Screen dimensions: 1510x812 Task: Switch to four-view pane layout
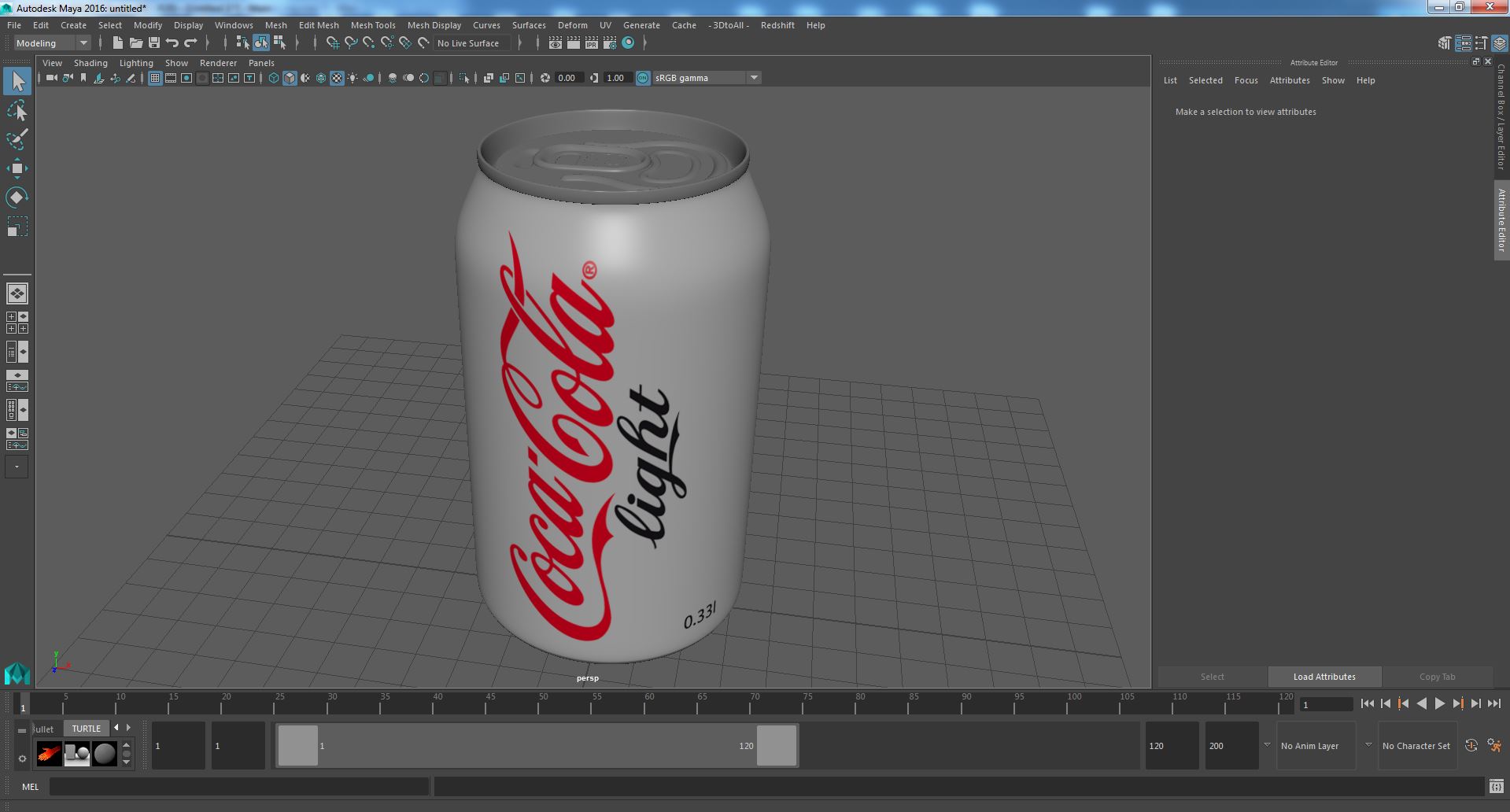17,323
